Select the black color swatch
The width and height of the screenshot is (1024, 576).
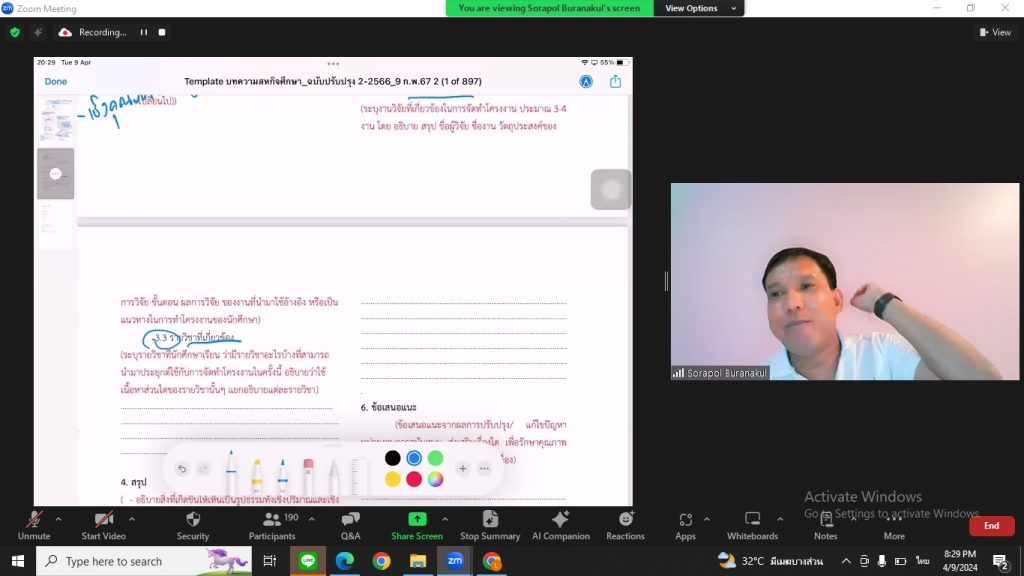(392, 458)
